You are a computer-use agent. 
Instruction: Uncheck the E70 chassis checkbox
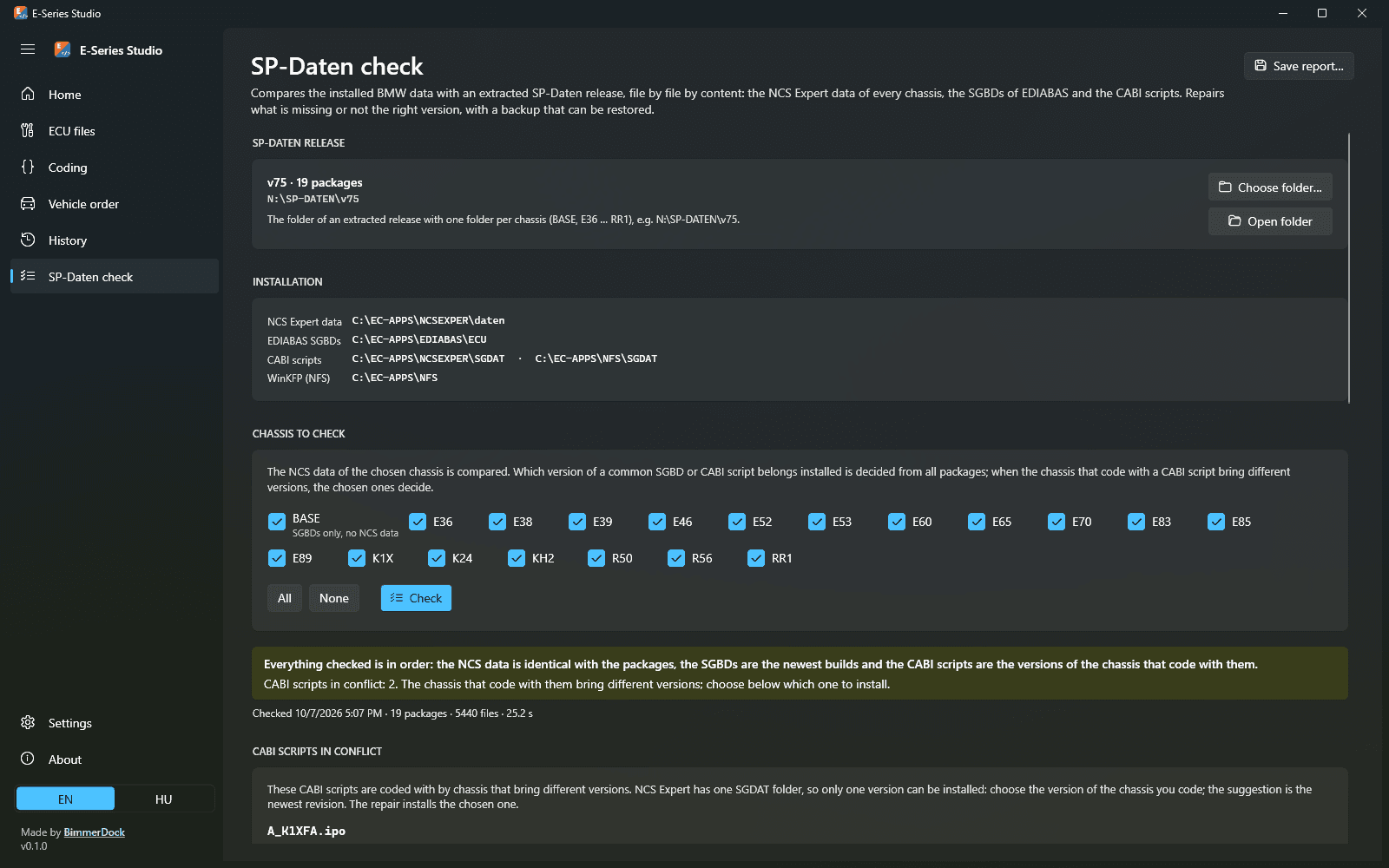[1057, 522]
